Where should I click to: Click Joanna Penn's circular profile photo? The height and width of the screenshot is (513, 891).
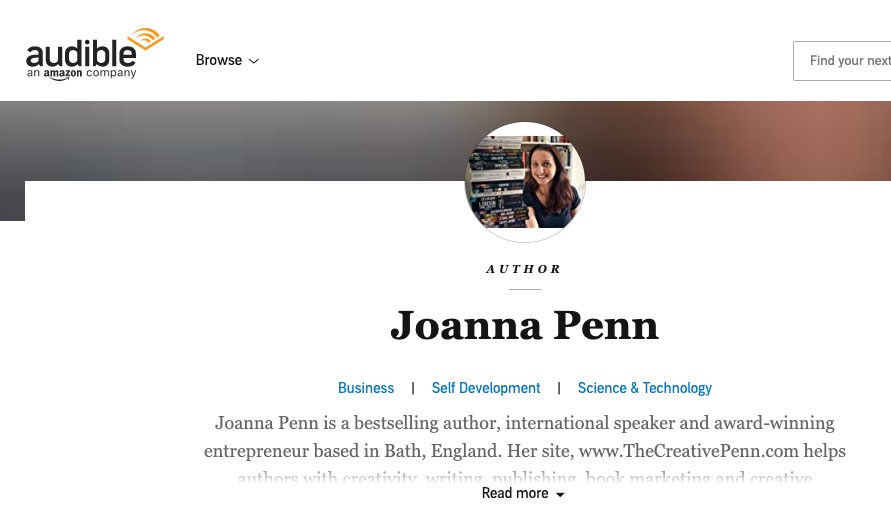point(525,182)
